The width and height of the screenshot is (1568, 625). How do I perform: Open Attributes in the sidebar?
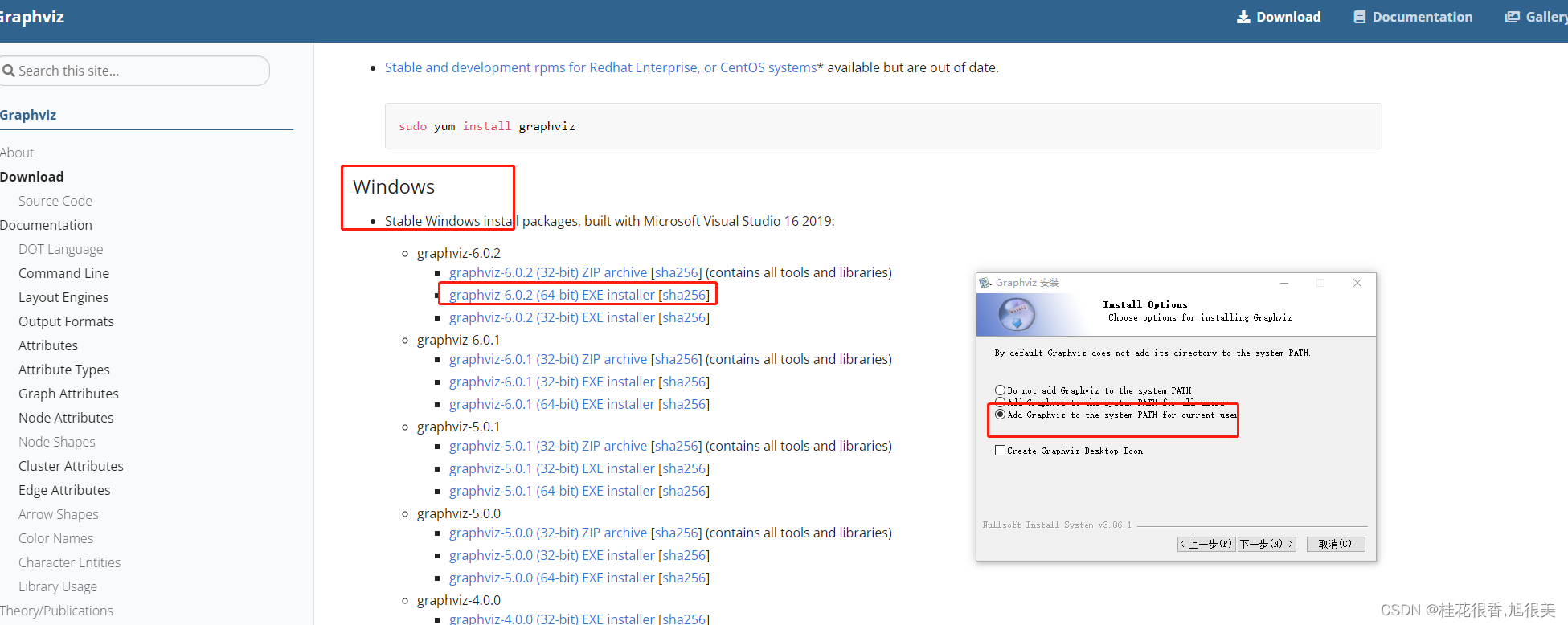pos(48,345)
